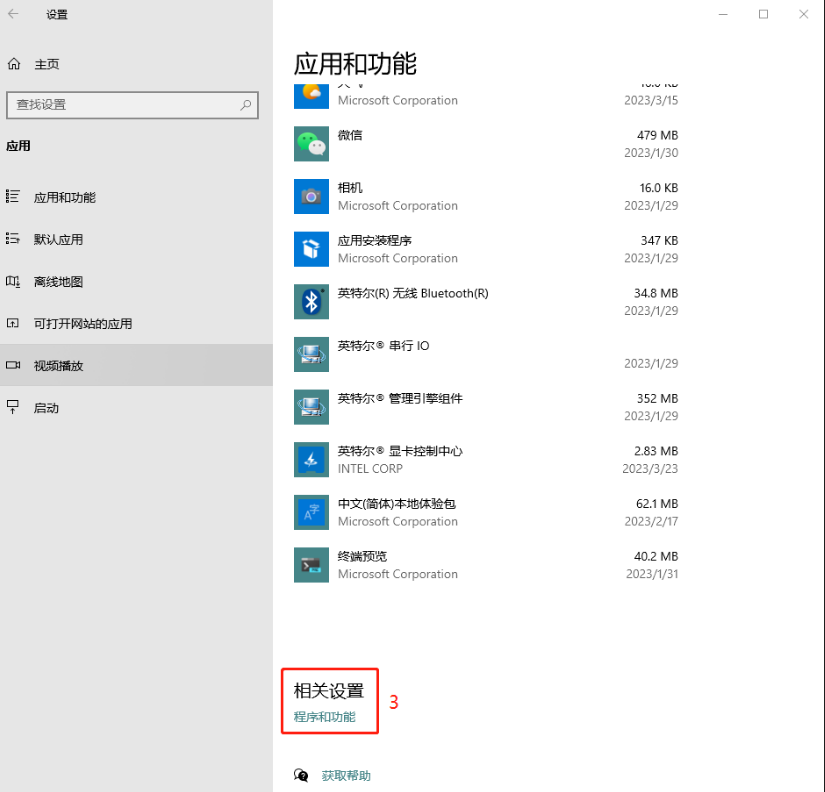Open 可打开网站的应用 page
Image resolution: width=825 pixels, height=792 pixels.
[x=83, y=324]
